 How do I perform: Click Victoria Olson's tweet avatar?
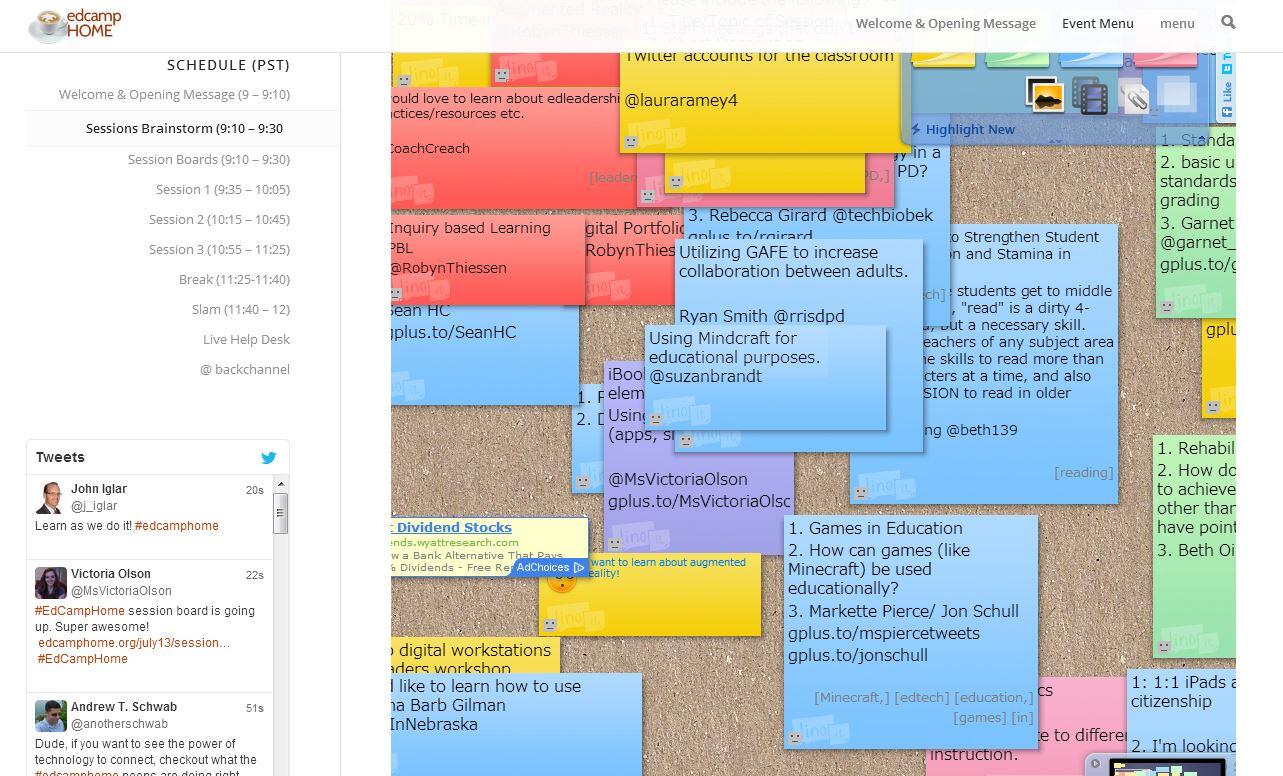click(50, 582)
